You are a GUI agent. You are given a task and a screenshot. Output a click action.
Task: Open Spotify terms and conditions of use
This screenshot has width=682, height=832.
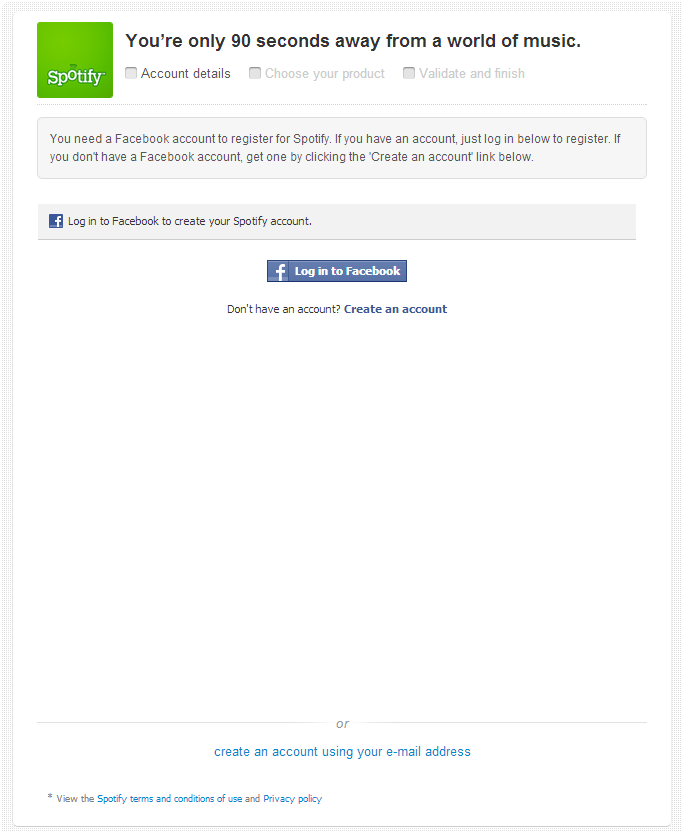(x=169, y=799)
